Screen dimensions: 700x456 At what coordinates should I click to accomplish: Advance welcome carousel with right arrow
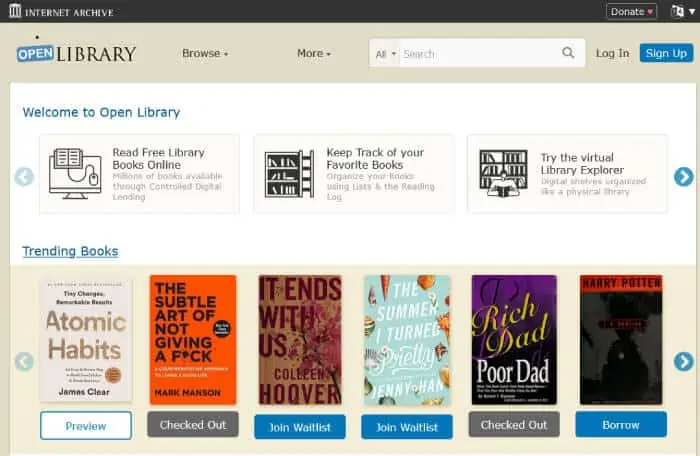pos(683,176)
